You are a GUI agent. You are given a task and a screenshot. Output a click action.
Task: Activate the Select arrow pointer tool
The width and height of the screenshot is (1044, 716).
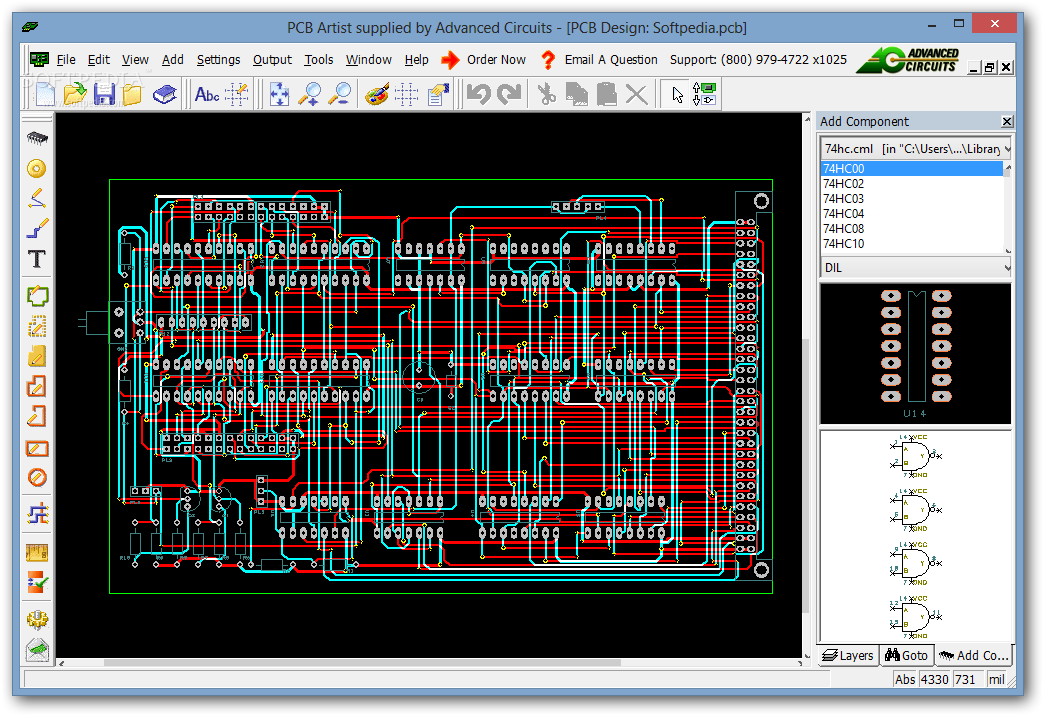pyautogui.click(x=677, y=94)
